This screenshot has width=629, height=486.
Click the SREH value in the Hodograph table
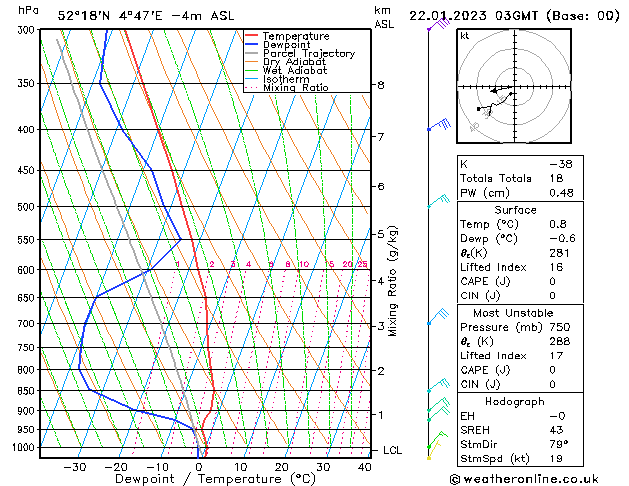556,430
